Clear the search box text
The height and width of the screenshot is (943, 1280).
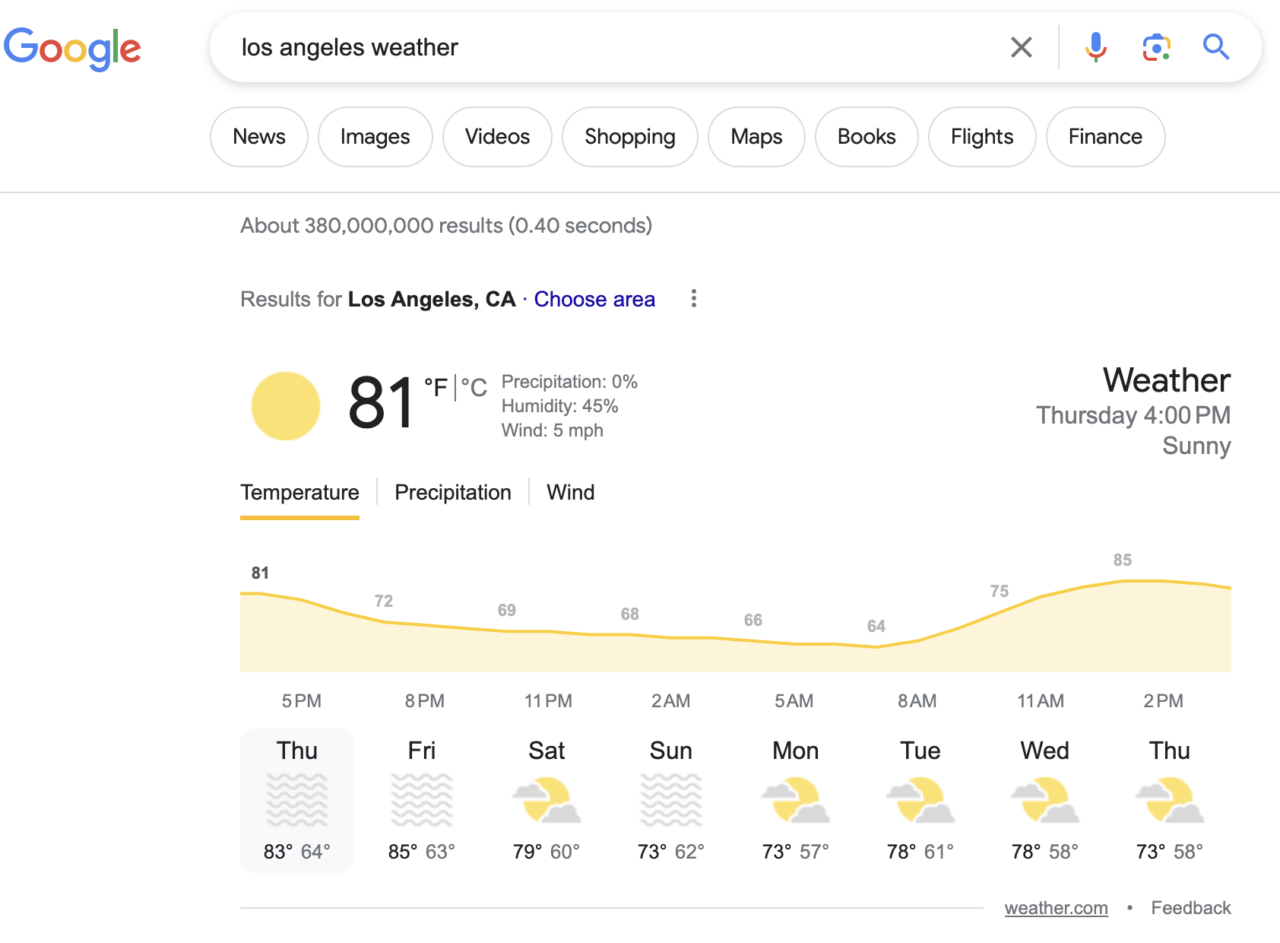[1021, 47]
